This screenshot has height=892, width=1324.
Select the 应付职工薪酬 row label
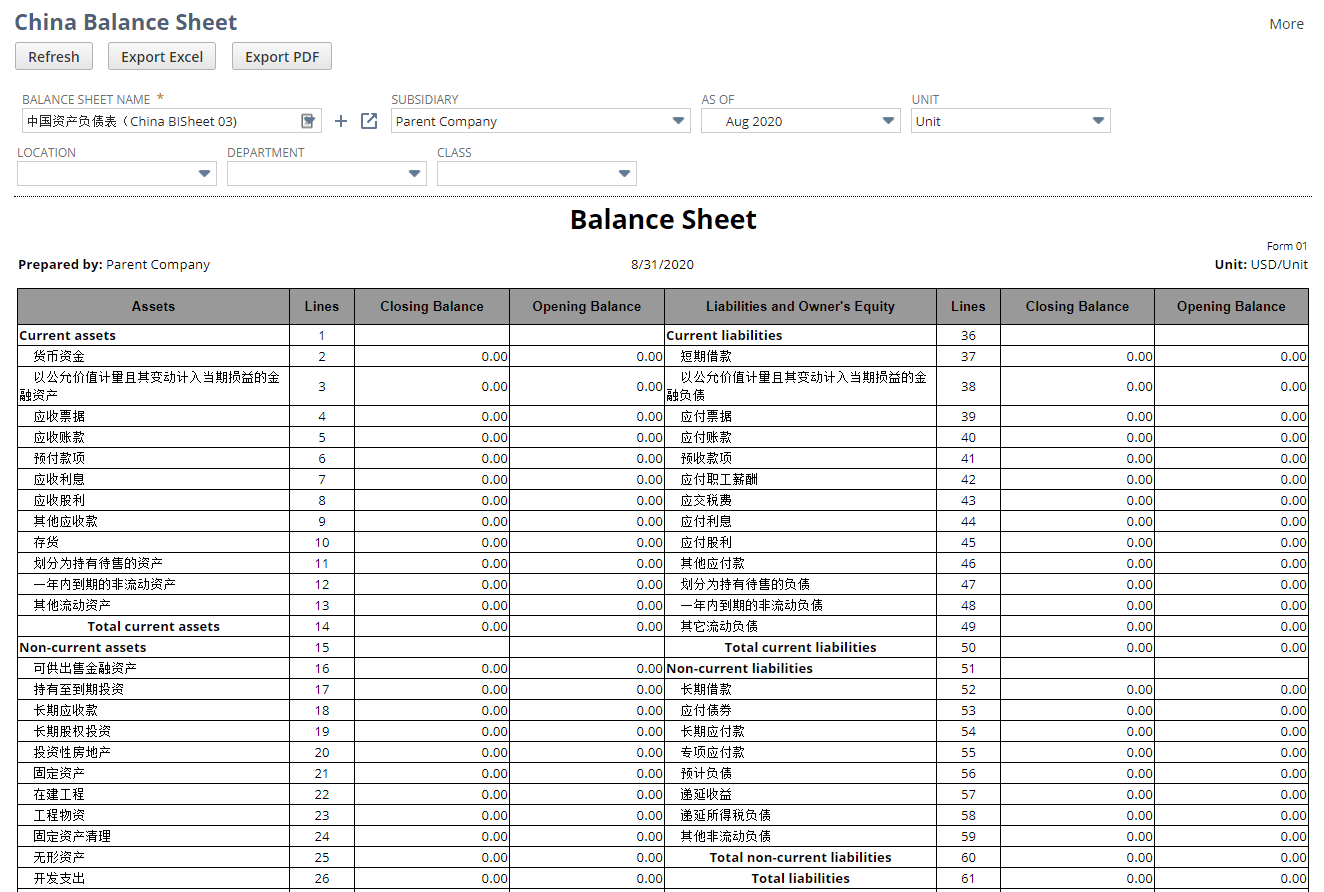click(x=719, y=480)
